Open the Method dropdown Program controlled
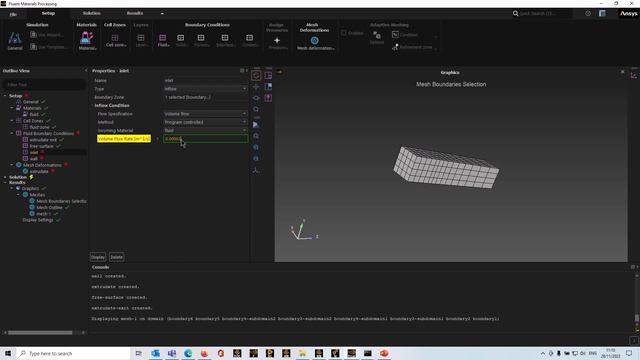 (205, 122)
